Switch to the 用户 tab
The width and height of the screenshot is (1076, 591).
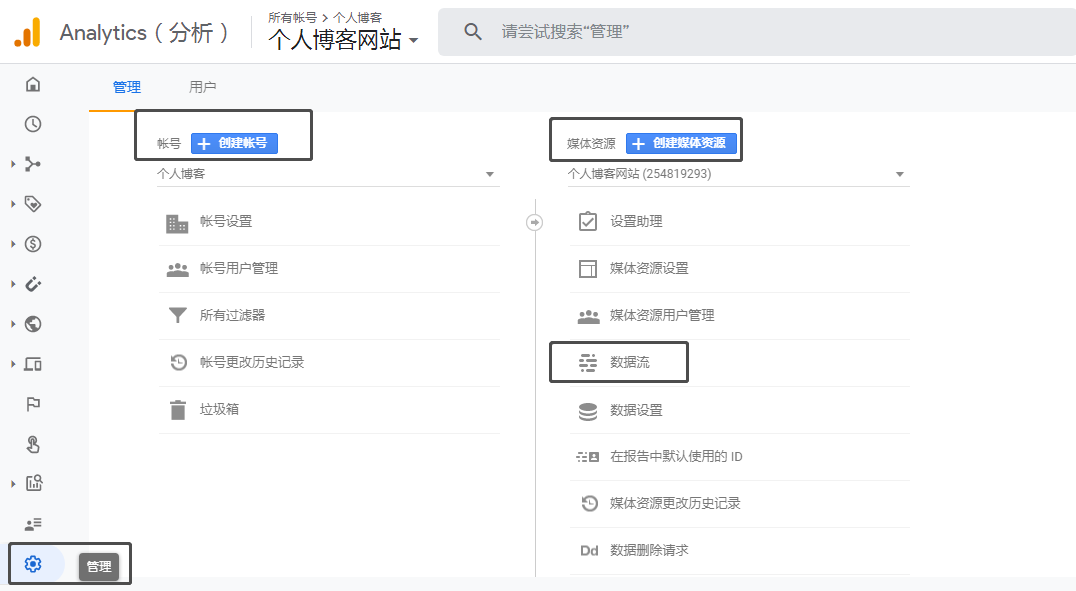click(202, 87)
